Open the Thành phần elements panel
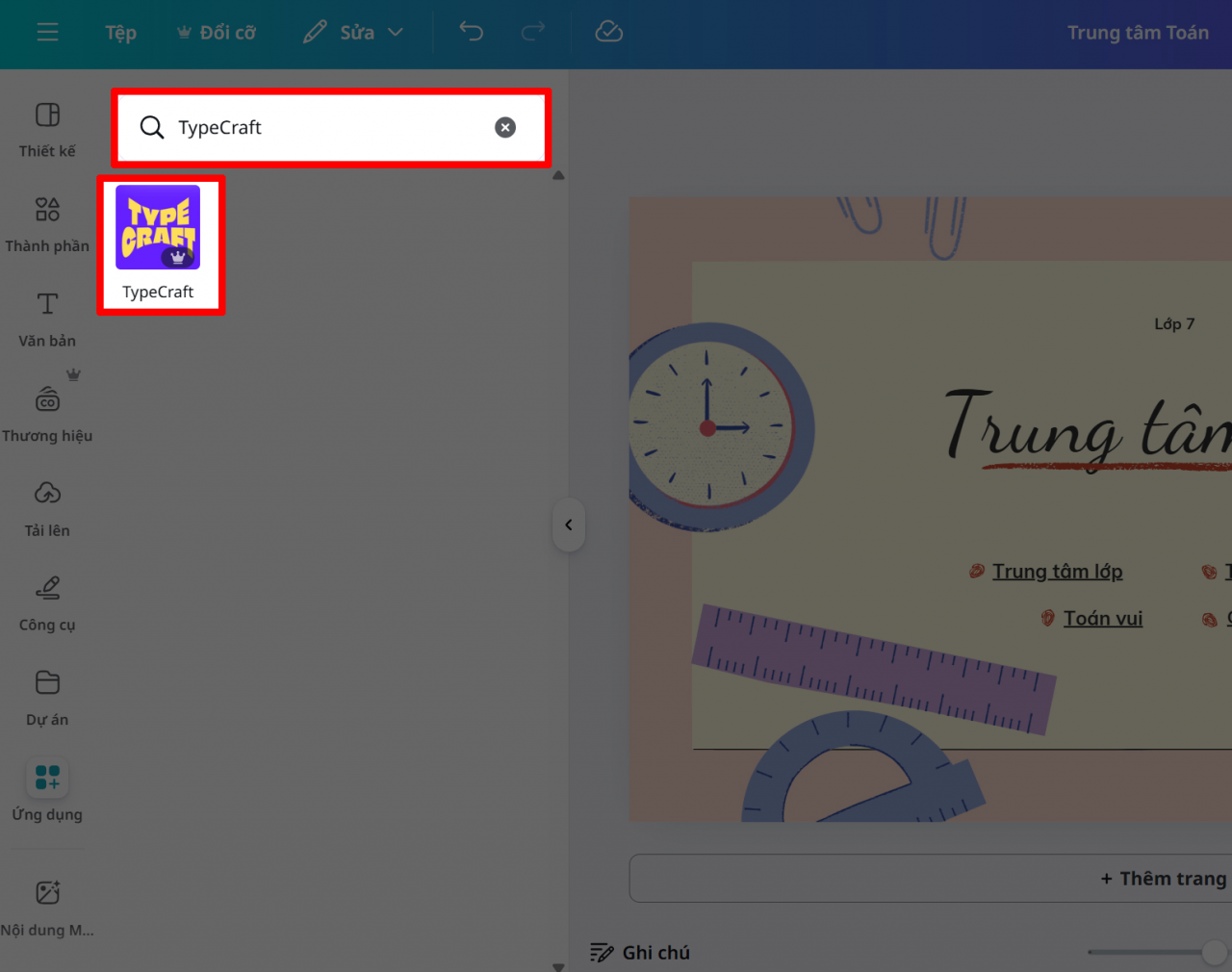1232x972 pixels. pyautogui.click(x=47, y=224)
